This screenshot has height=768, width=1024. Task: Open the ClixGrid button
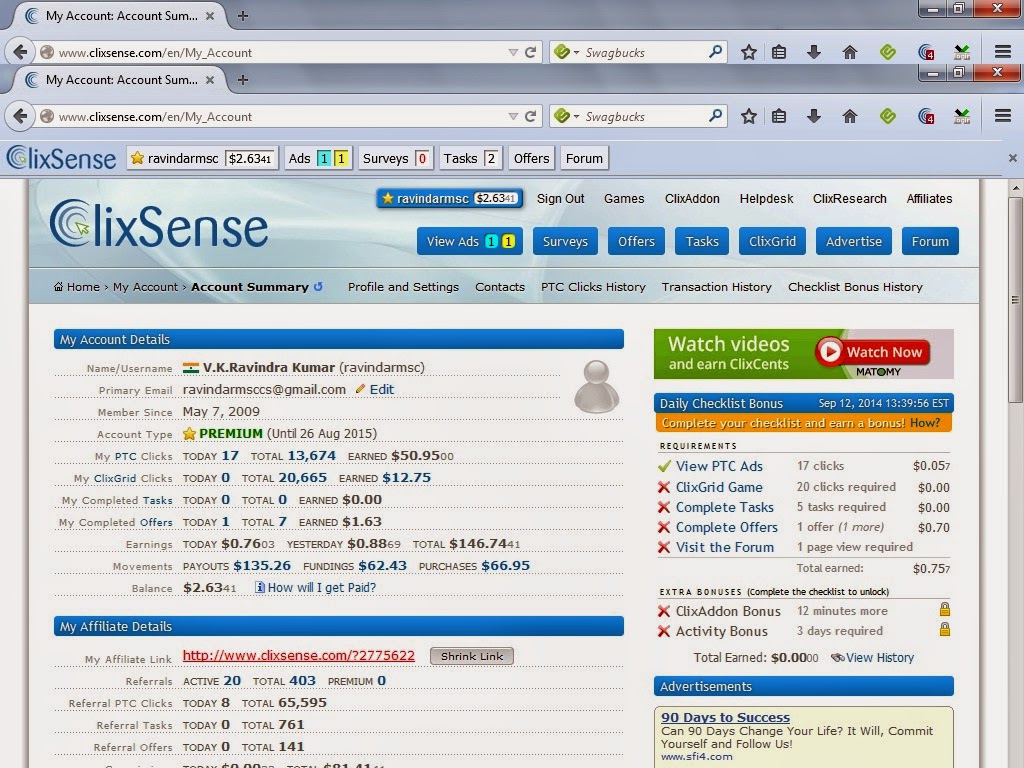click(x=772, y=242)
